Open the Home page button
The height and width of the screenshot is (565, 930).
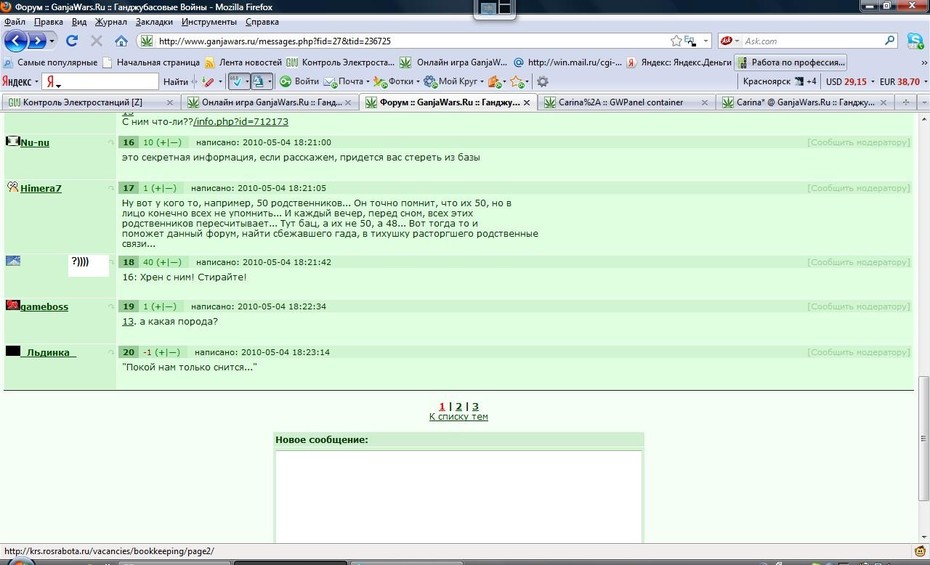121,41
